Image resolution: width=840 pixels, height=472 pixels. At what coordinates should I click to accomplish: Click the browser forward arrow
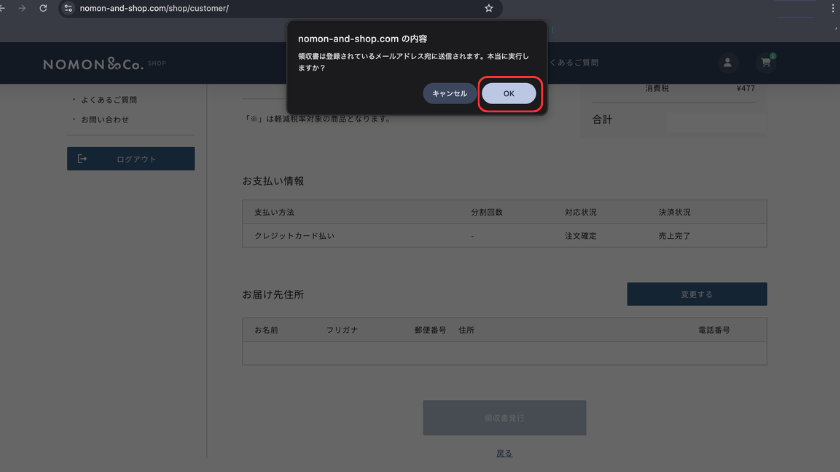[x=22, y=8]
